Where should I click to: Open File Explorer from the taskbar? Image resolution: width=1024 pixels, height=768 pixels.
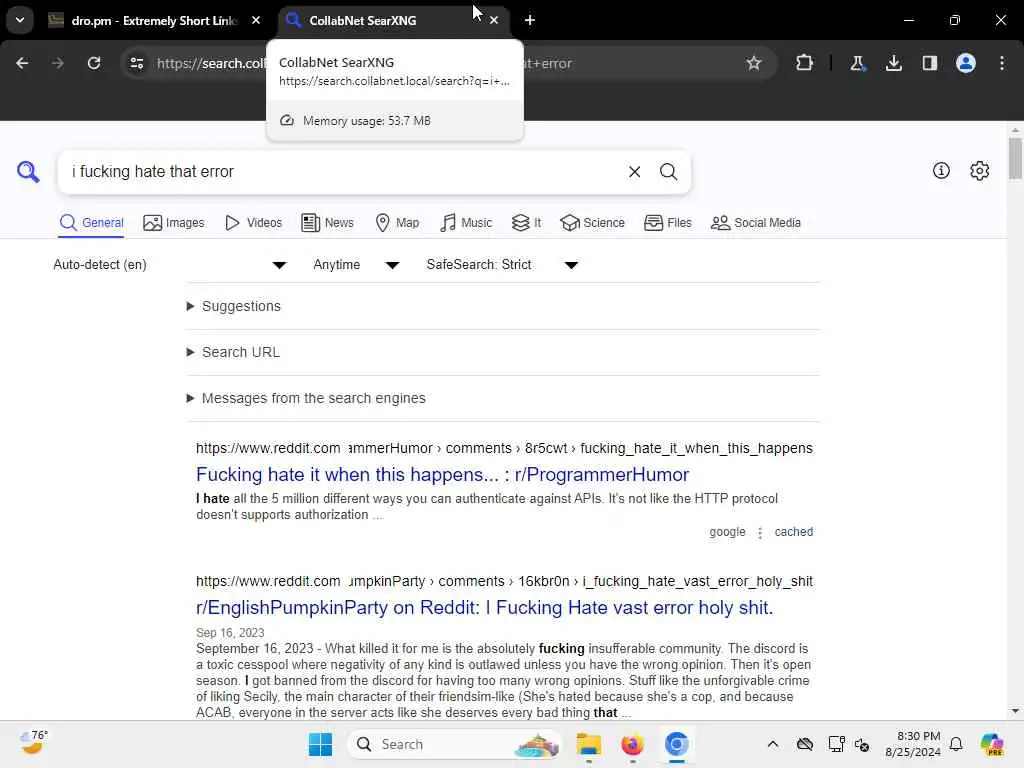tap(588, 744)
